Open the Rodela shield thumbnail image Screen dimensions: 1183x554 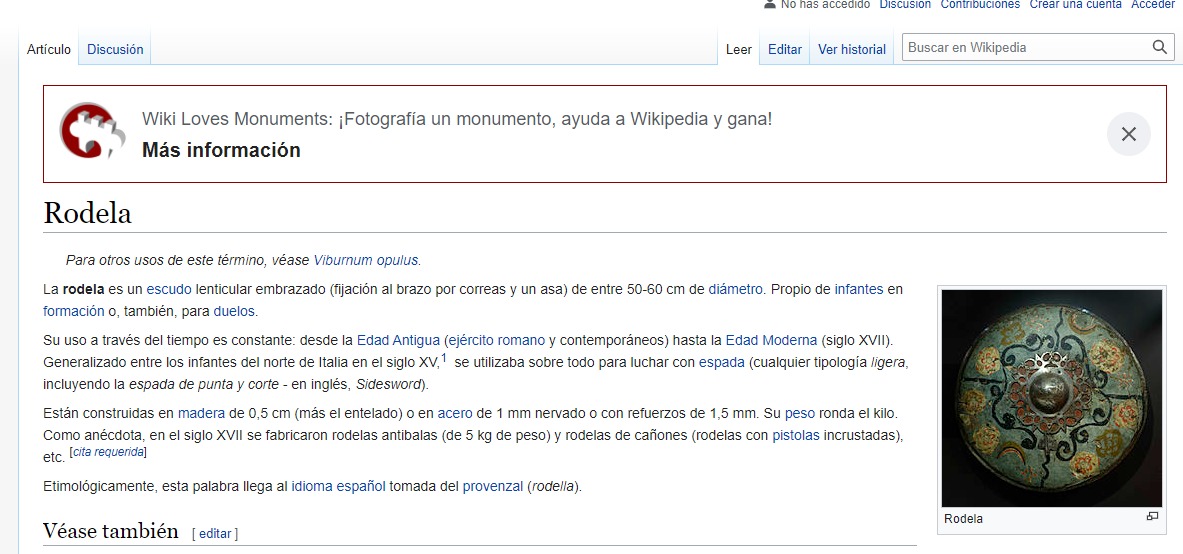(1052, 398)
